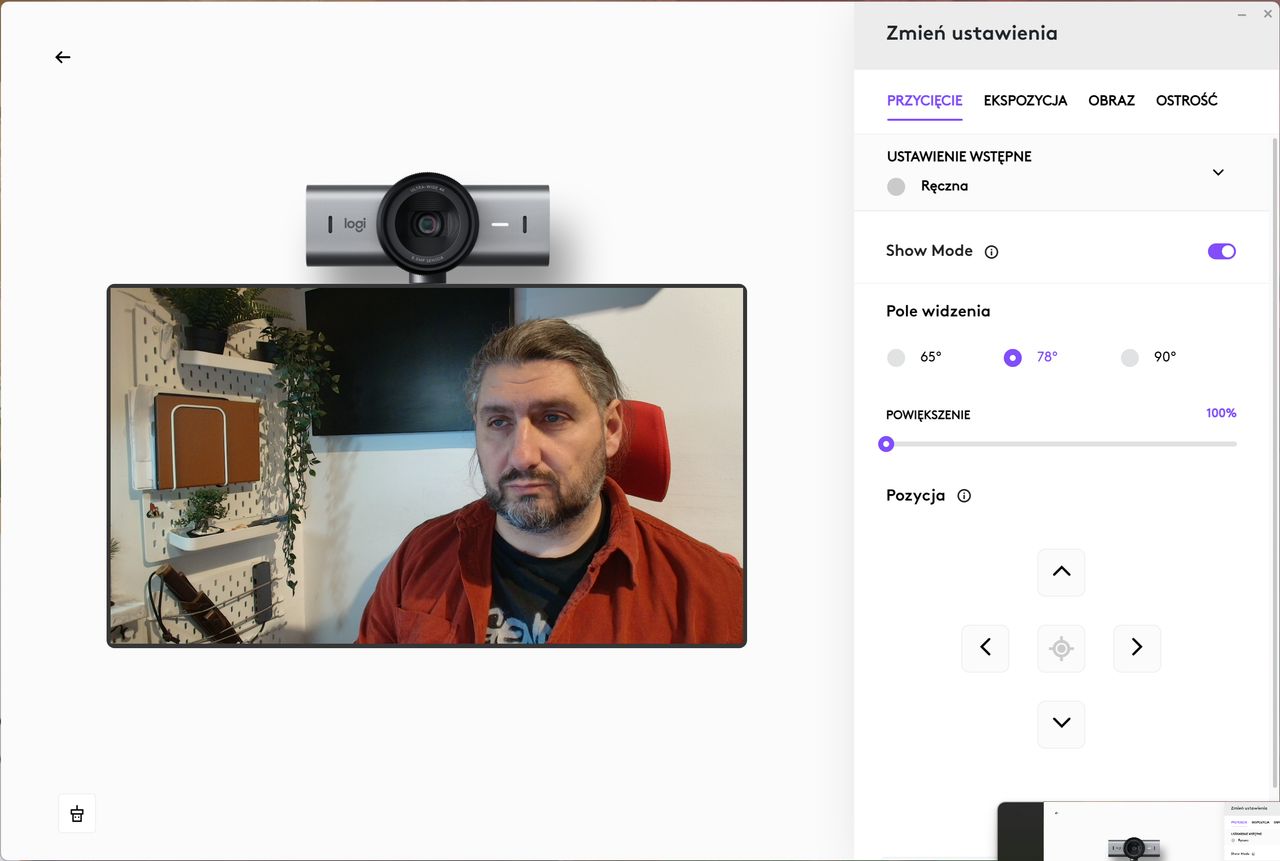1280x861 pixels.
Task: Click the bucket icon at bottom left
Action: [x=77, y=814]
